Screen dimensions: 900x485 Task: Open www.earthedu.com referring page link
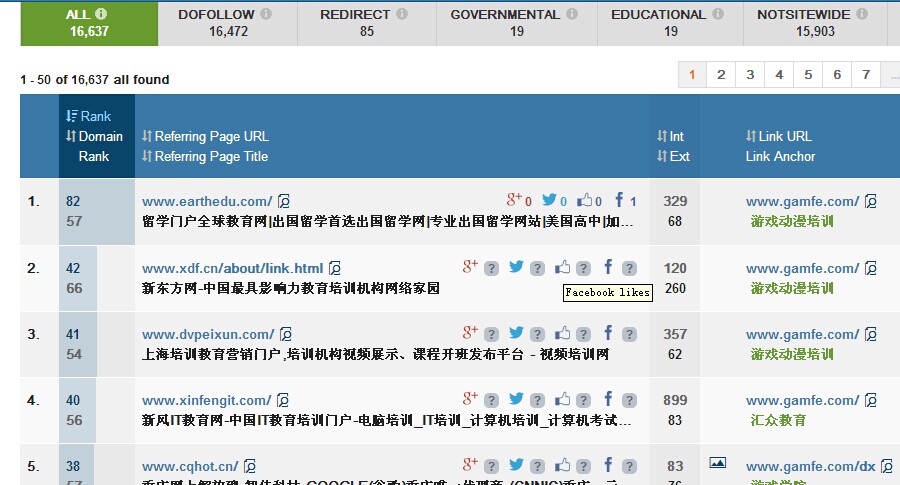207,201
